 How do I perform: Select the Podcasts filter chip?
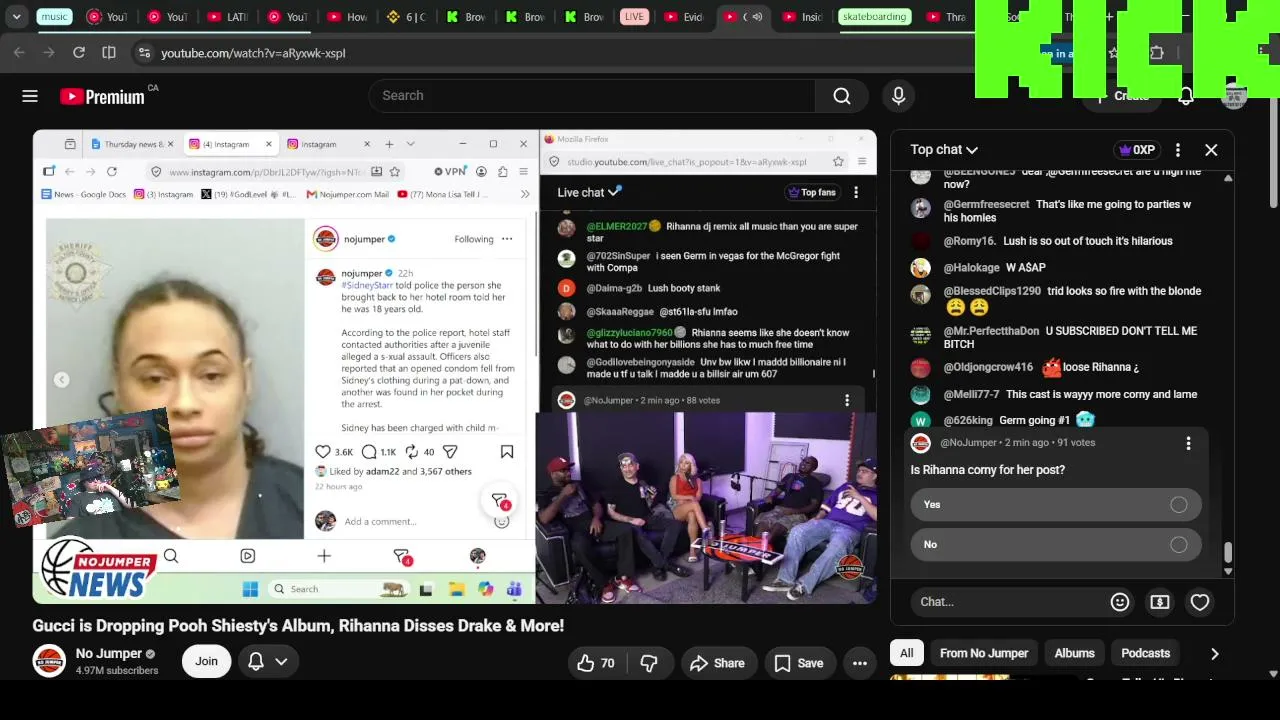(x=1146, y=654)
